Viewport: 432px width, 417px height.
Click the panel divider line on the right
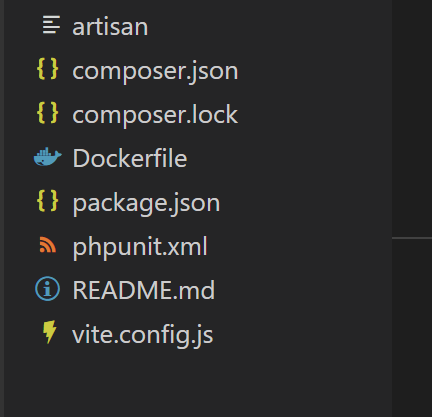click(412, 238)
